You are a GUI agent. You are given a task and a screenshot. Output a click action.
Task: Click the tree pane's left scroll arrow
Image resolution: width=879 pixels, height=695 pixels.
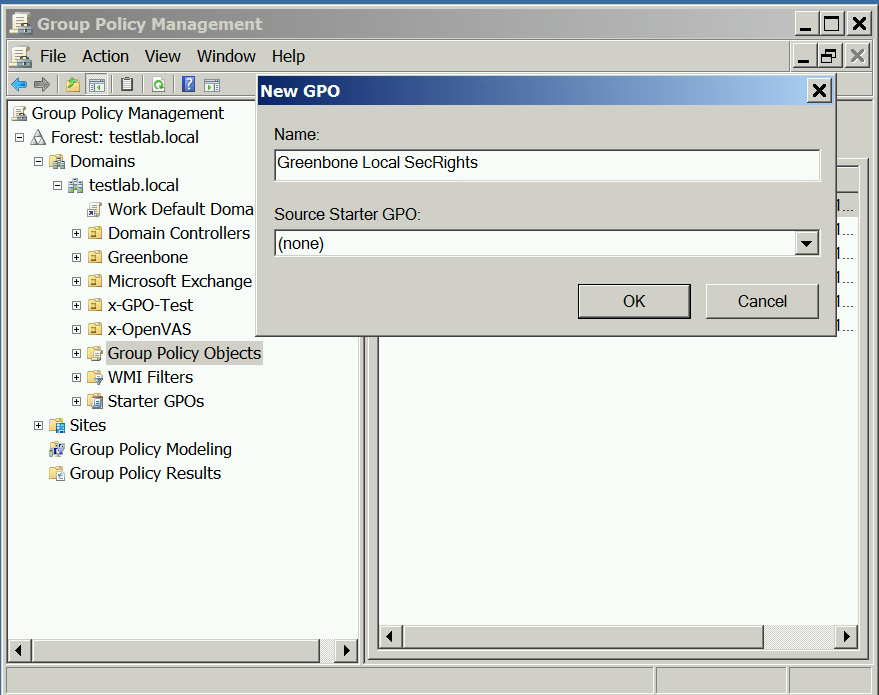(x=20, y=651)
